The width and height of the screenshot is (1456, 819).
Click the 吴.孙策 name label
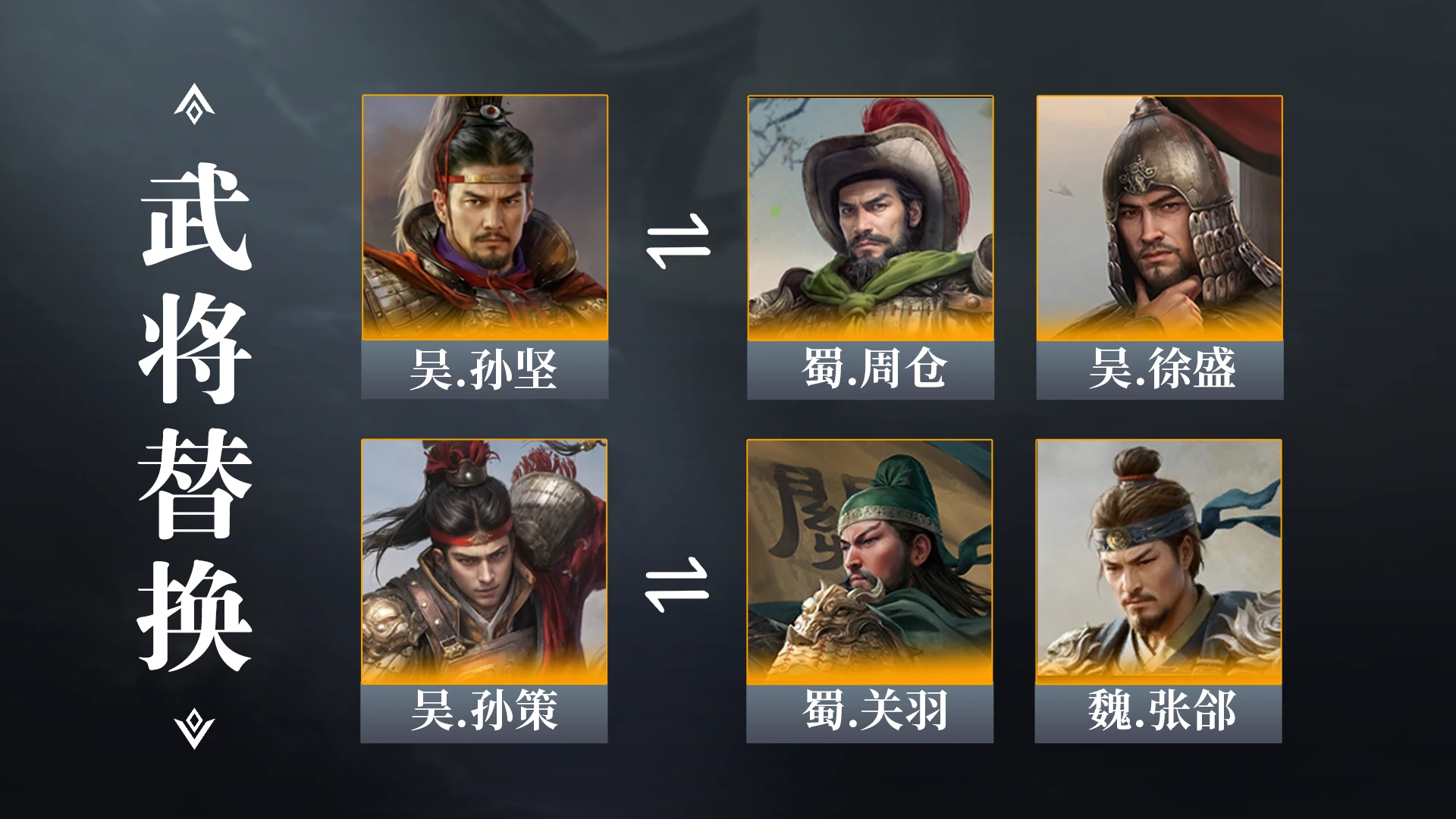pyautogui.click(x=485, y=713)
